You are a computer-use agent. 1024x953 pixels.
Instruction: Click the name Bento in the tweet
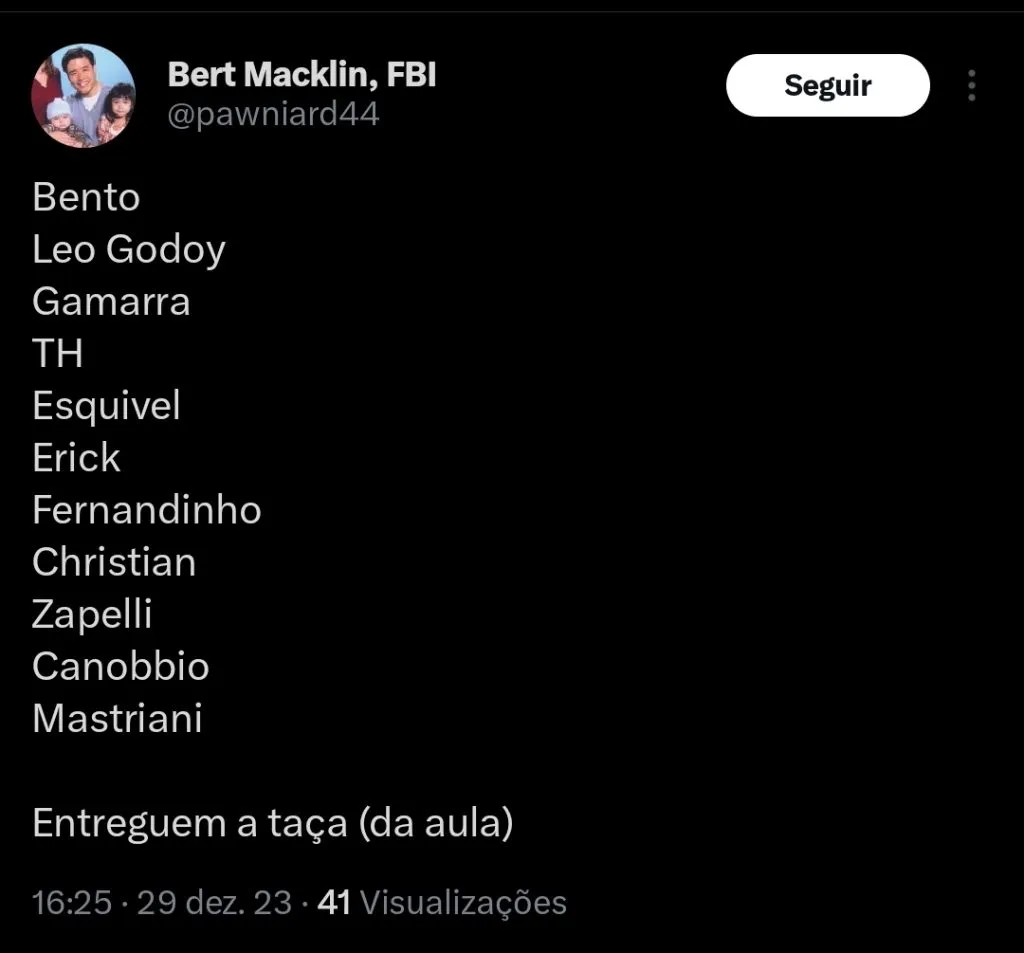tap(86, 197)
